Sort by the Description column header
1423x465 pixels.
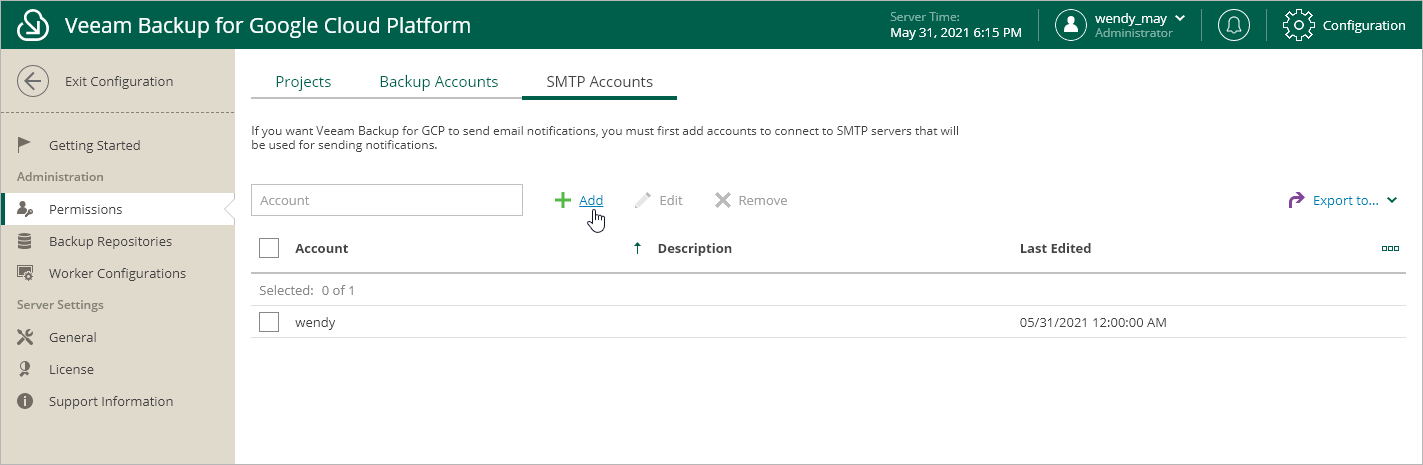pyautogui.click(x=695, y=248)
